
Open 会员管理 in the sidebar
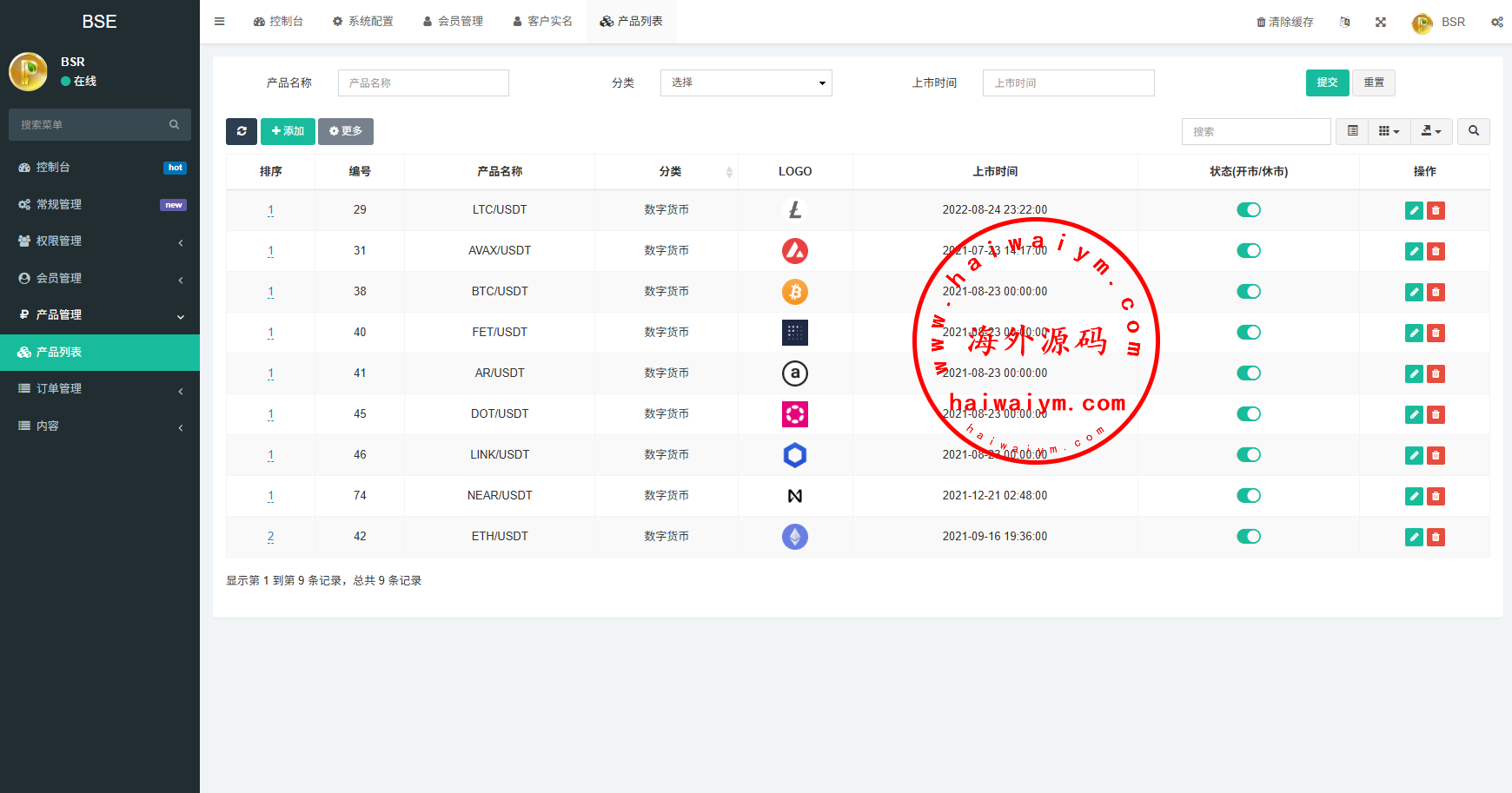point(100,278)
